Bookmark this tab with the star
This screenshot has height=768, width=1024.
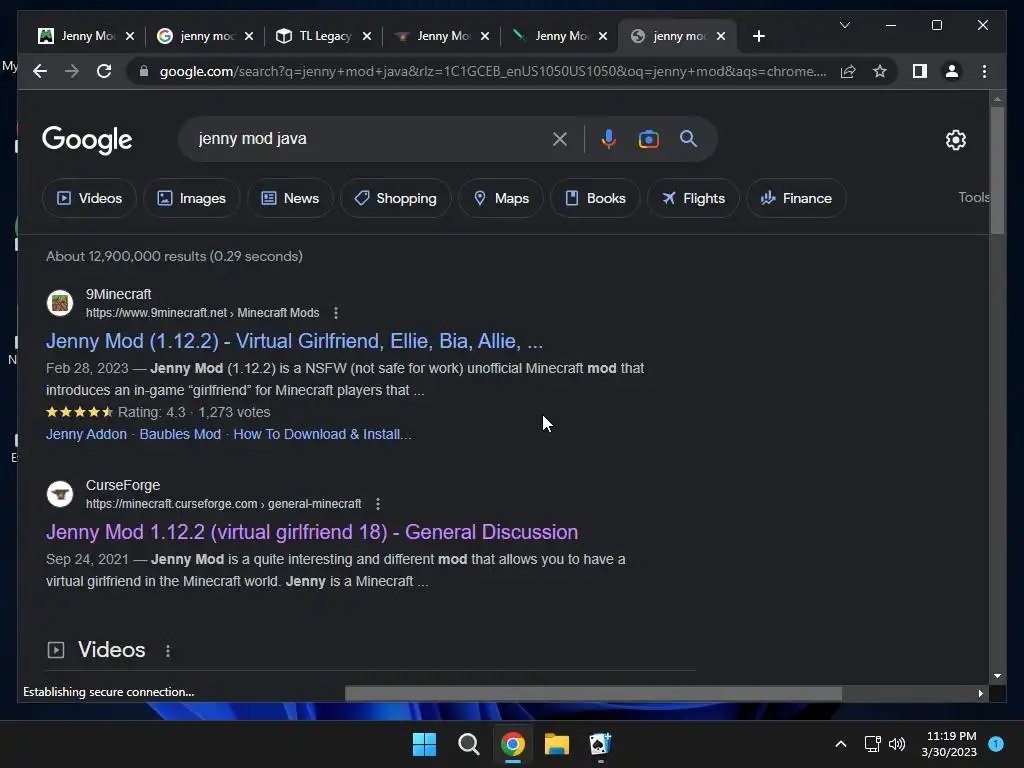pos(880,71)
